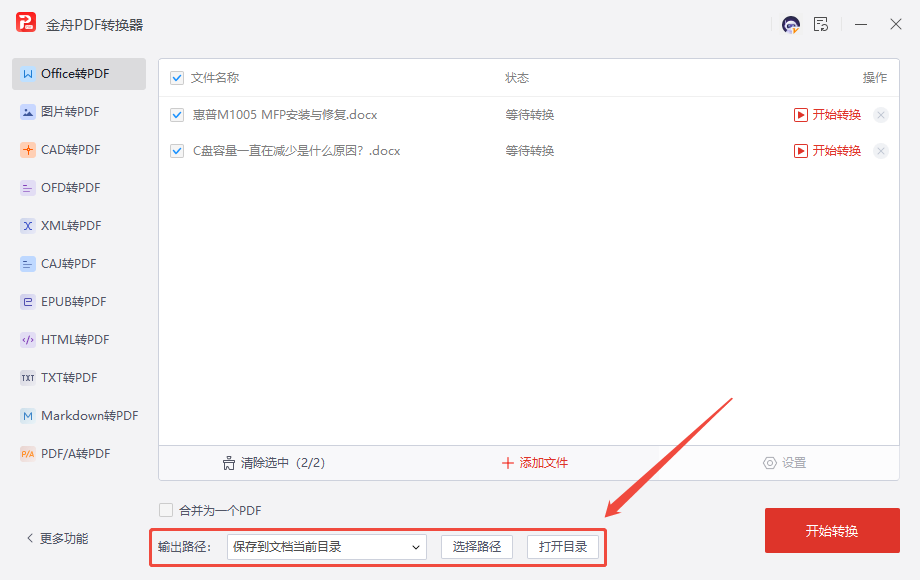Screen dimensions: 920x580
Task: Open the user account avatar icon
Action: click(x=791, y=25)
